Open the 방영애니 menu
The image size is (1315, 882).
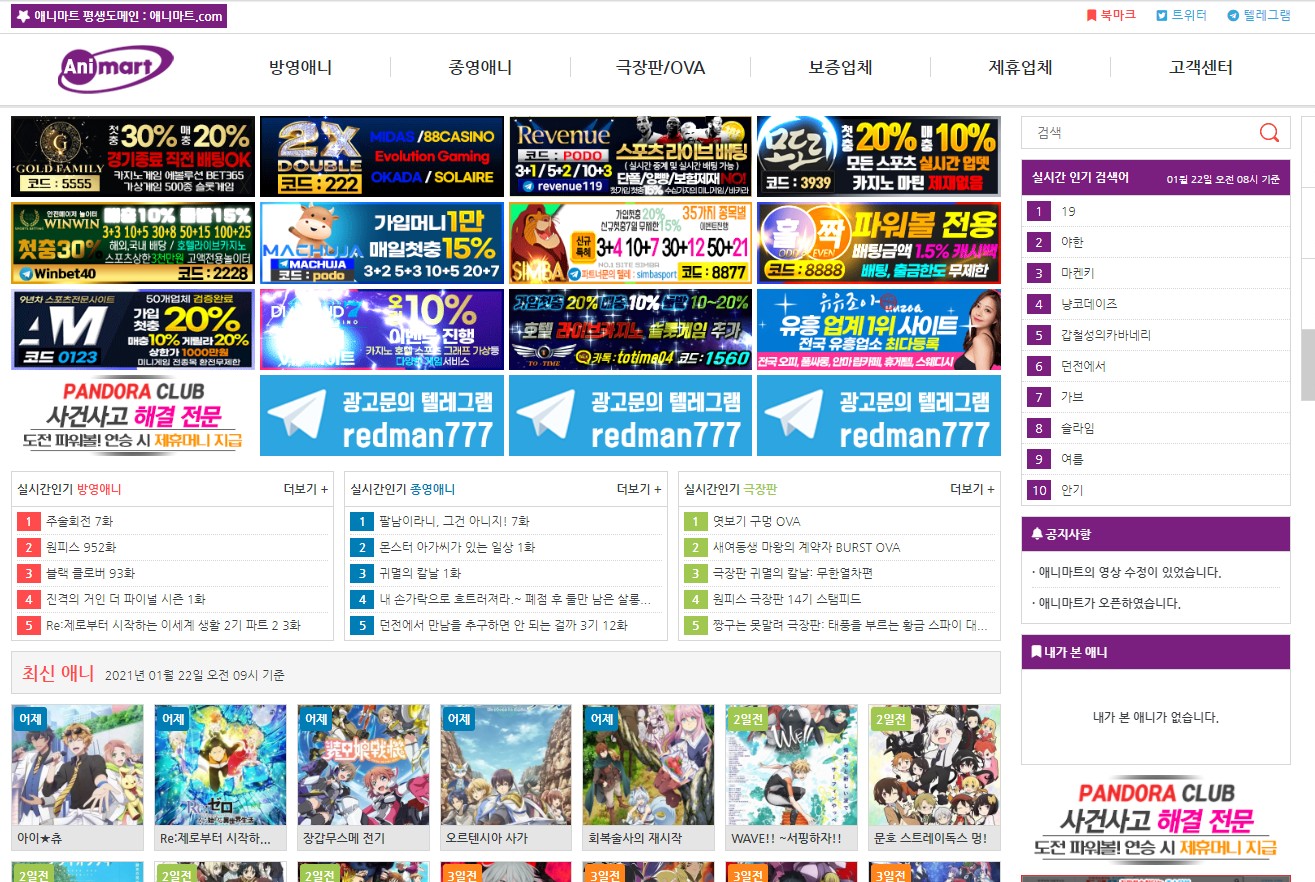click(x=300, y=68)
